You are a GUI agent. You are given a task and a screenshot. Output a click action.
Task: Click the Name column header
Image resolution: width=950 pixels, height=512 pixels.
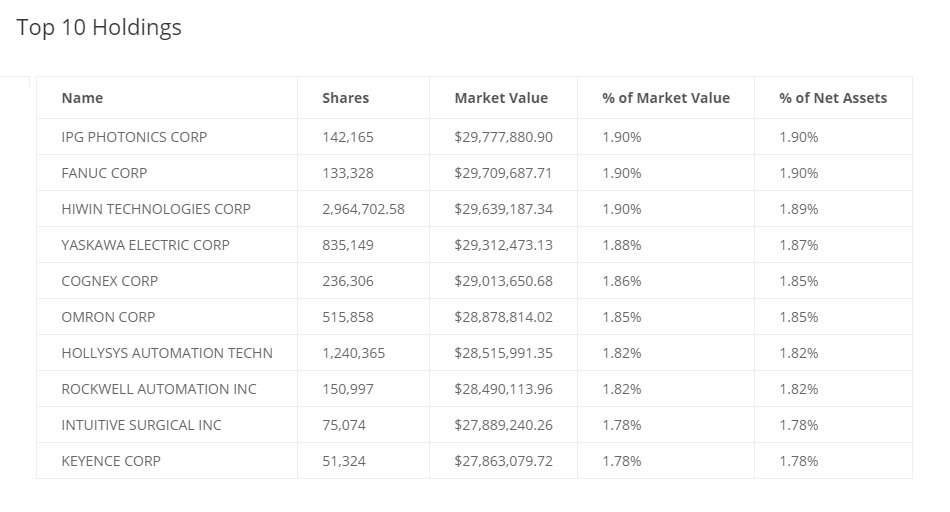[x=82, y=98]
